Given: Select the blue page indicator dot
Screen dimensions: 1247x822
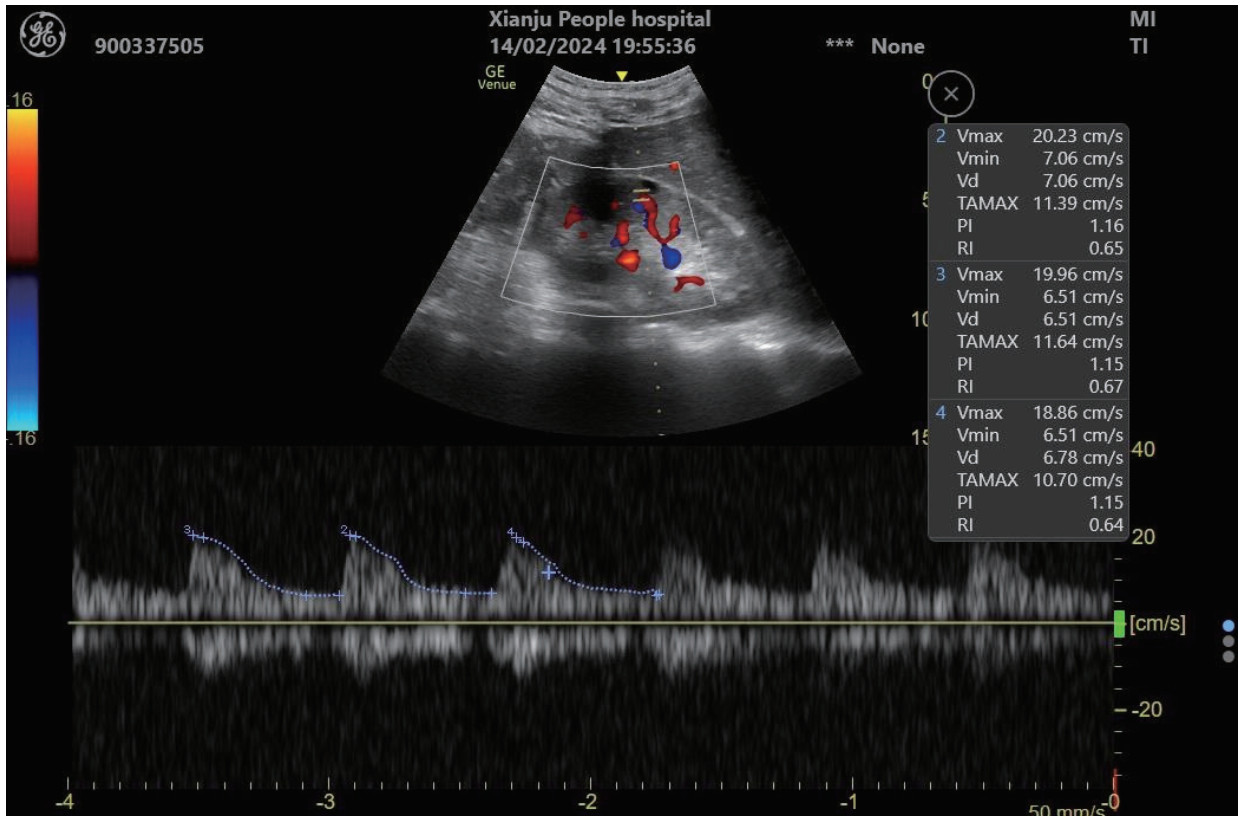Looking at the screenshot, I should coord(1228,626).
